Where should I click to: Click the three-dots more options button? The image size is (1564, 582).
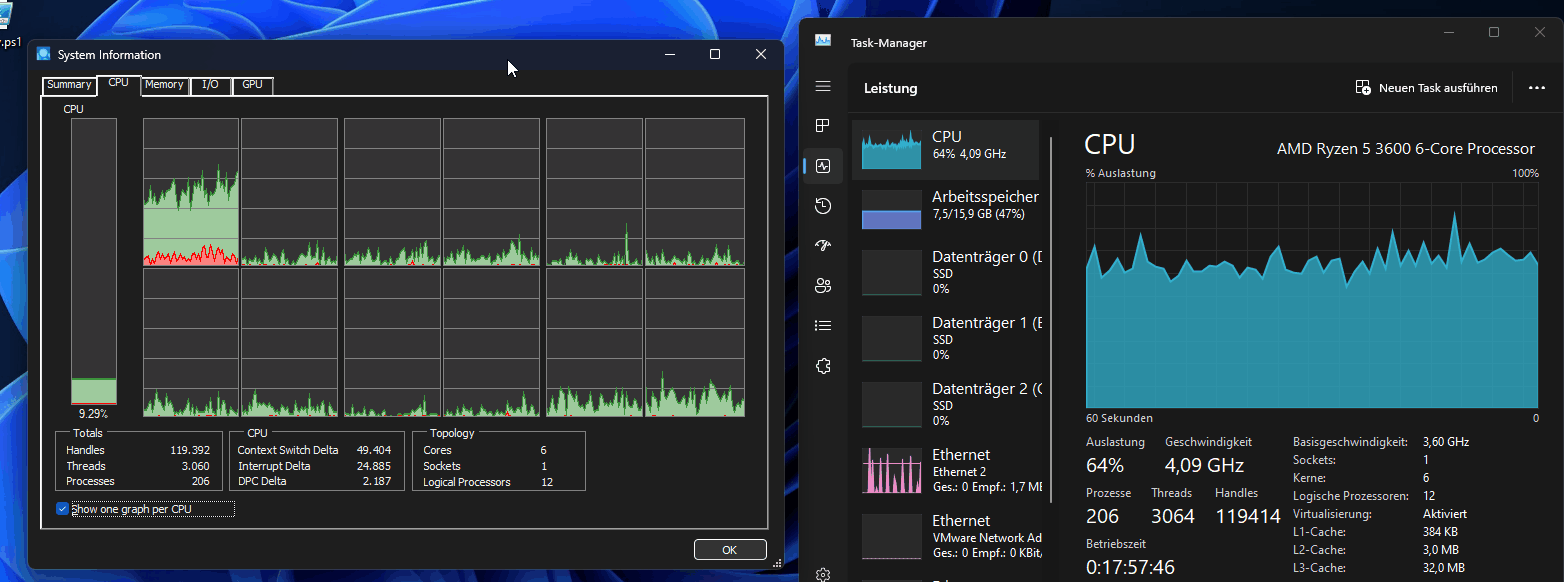click(x=1537, y=88)
